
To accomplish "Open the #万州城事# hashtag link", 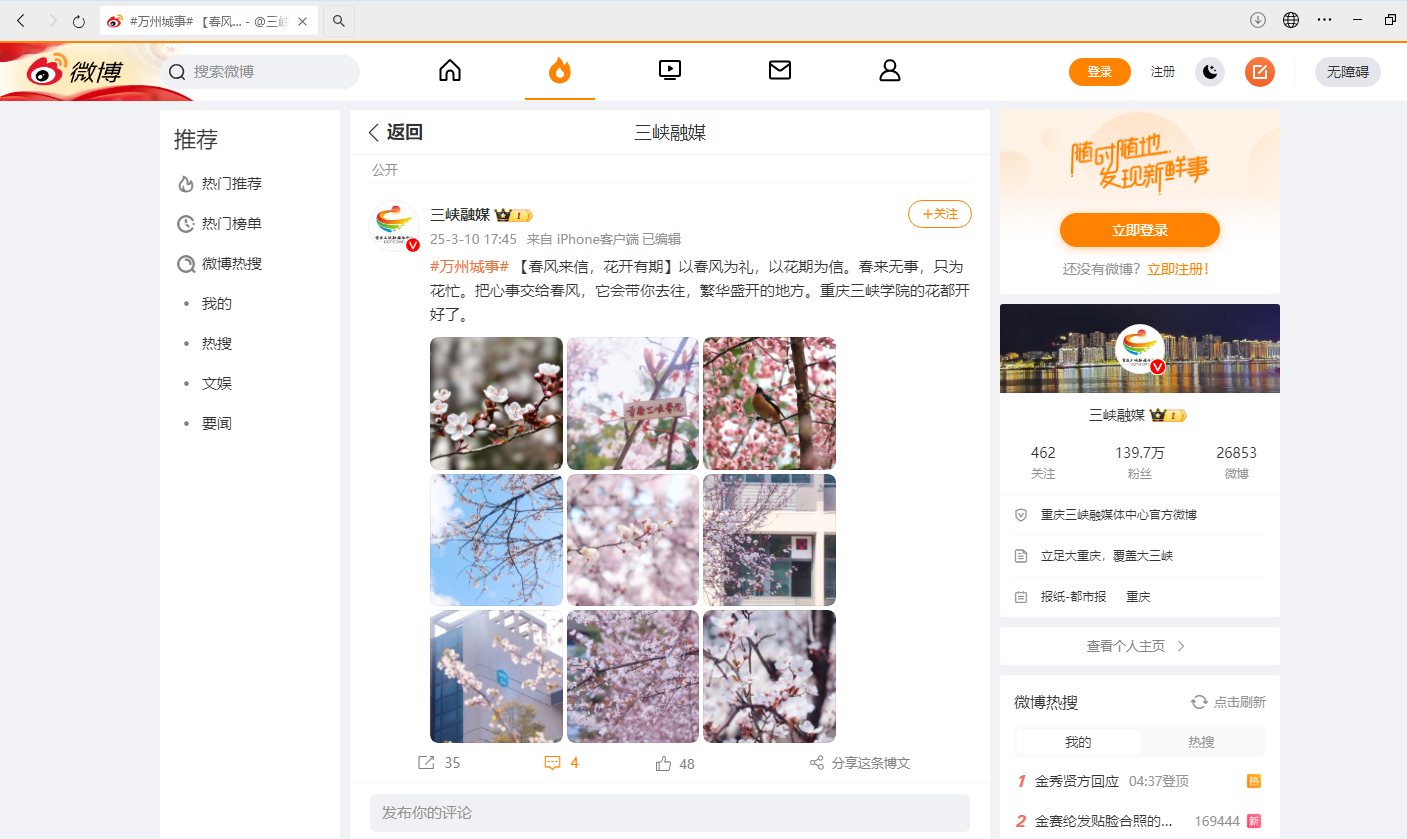I will coord(470,267).
